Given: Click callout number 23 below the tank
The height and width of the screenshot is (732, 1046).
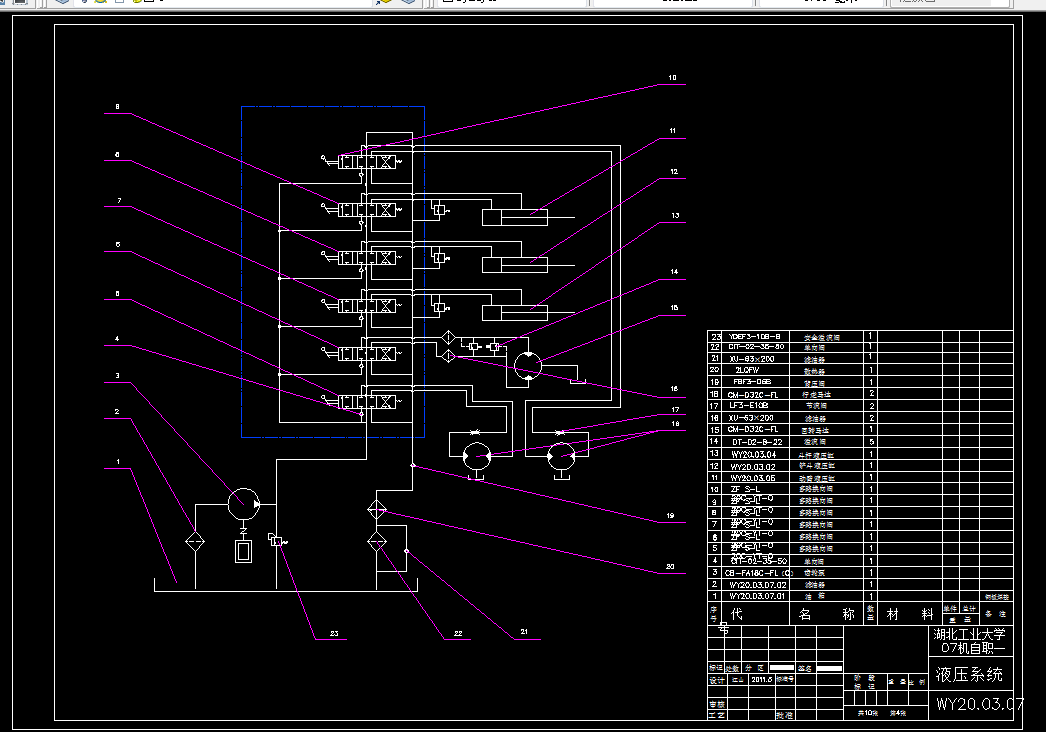Looking at the screenshot, I should (x=334, y=633).
